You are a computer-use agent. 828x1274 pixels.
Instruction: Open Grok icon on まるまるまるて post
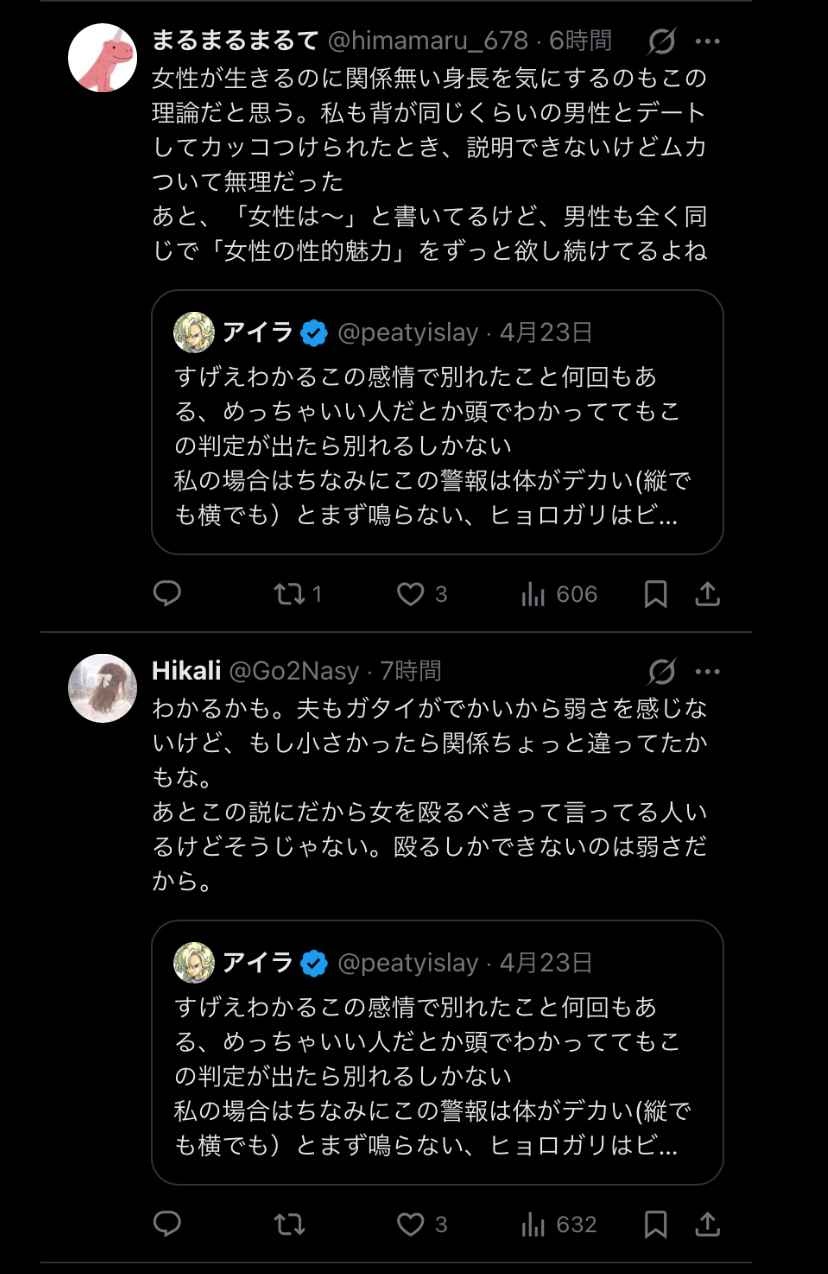(x=661, y=42)
